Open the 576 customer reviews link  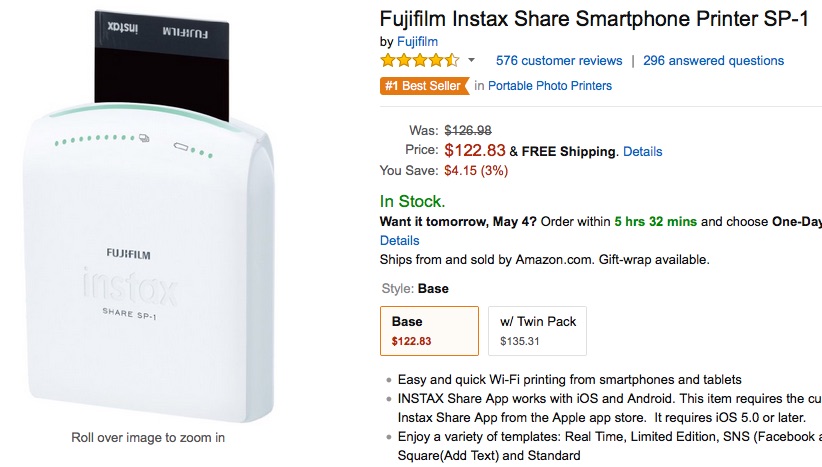pos(559,61)
